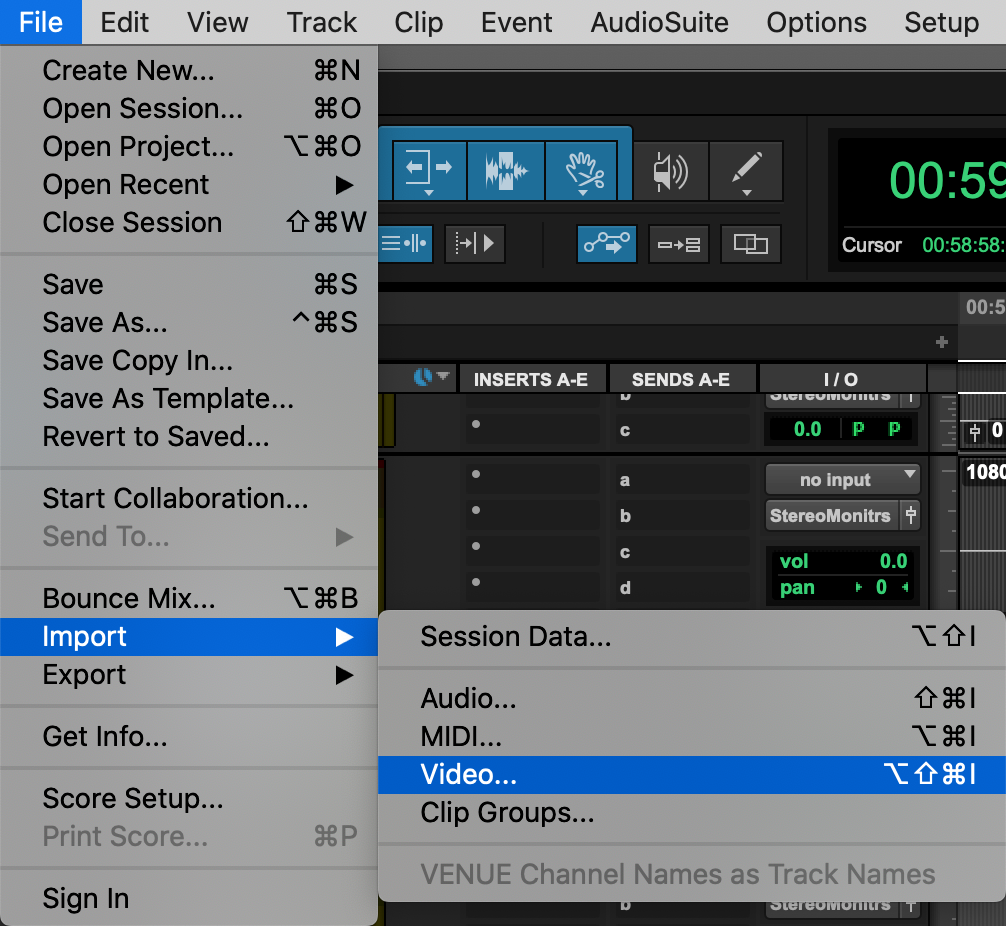Select Session Data... in Import submenu
Viewport: 1006px width, 926px height.
click(692, 637)
